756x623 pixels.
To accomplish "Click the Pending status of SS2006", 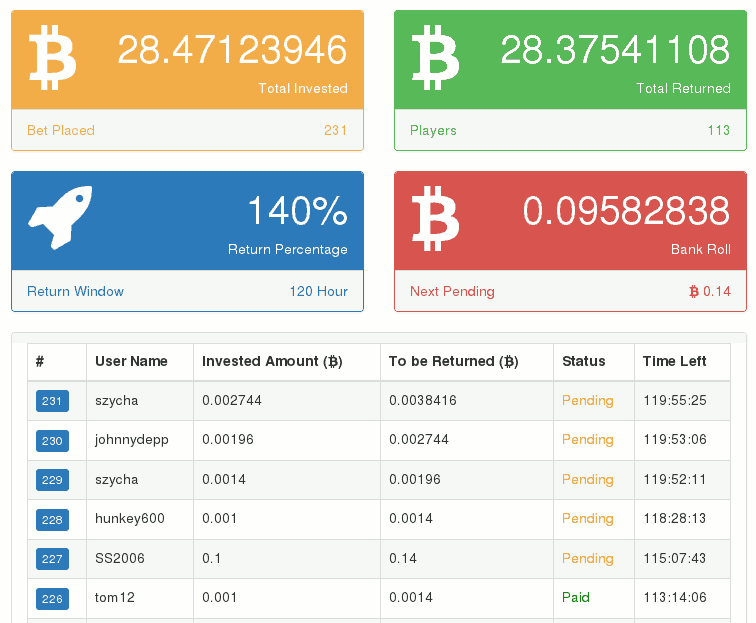I will coord(588,558).
